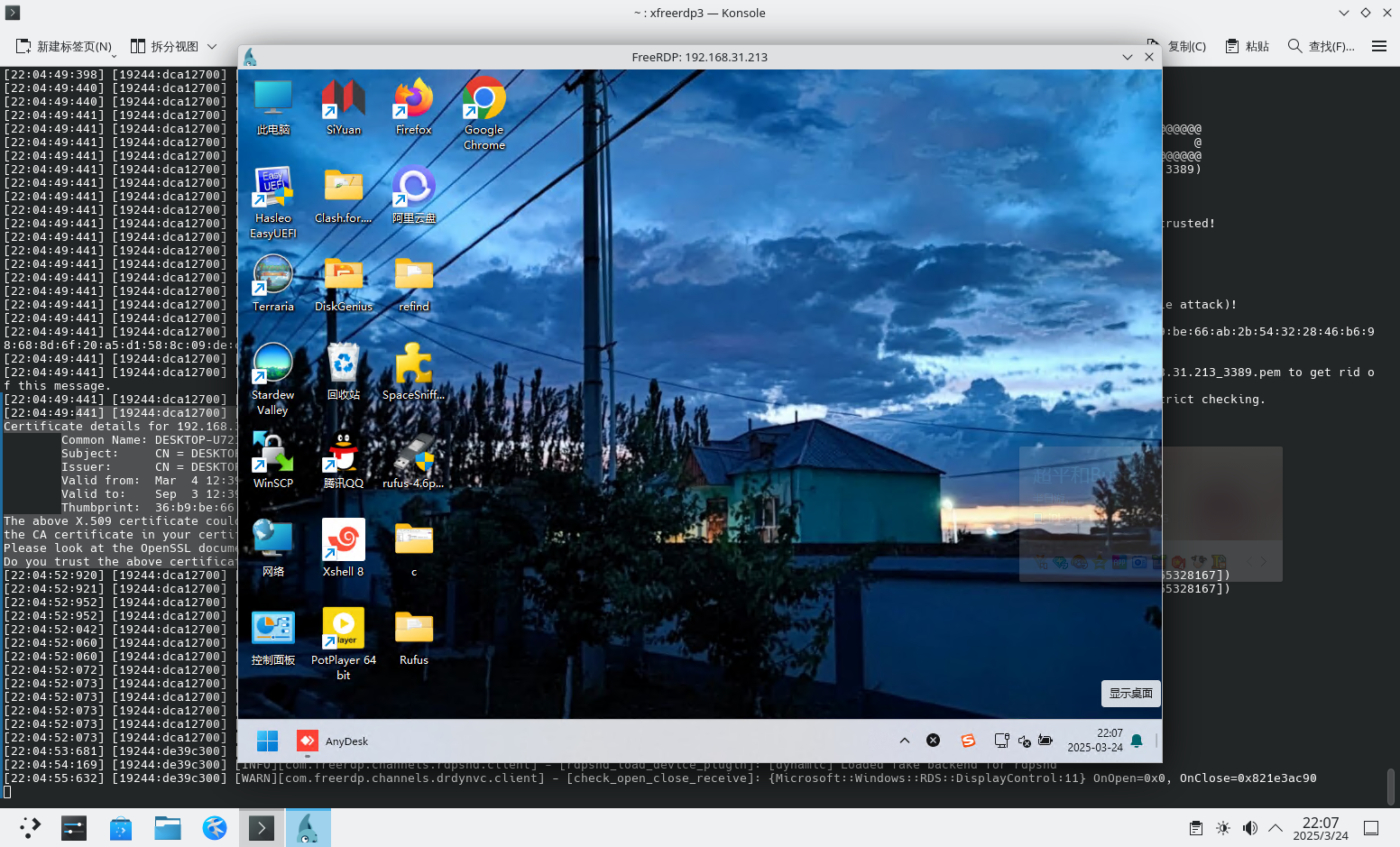Select the Clash.for folder icon
1400x847 pixels.
(344, 195)
